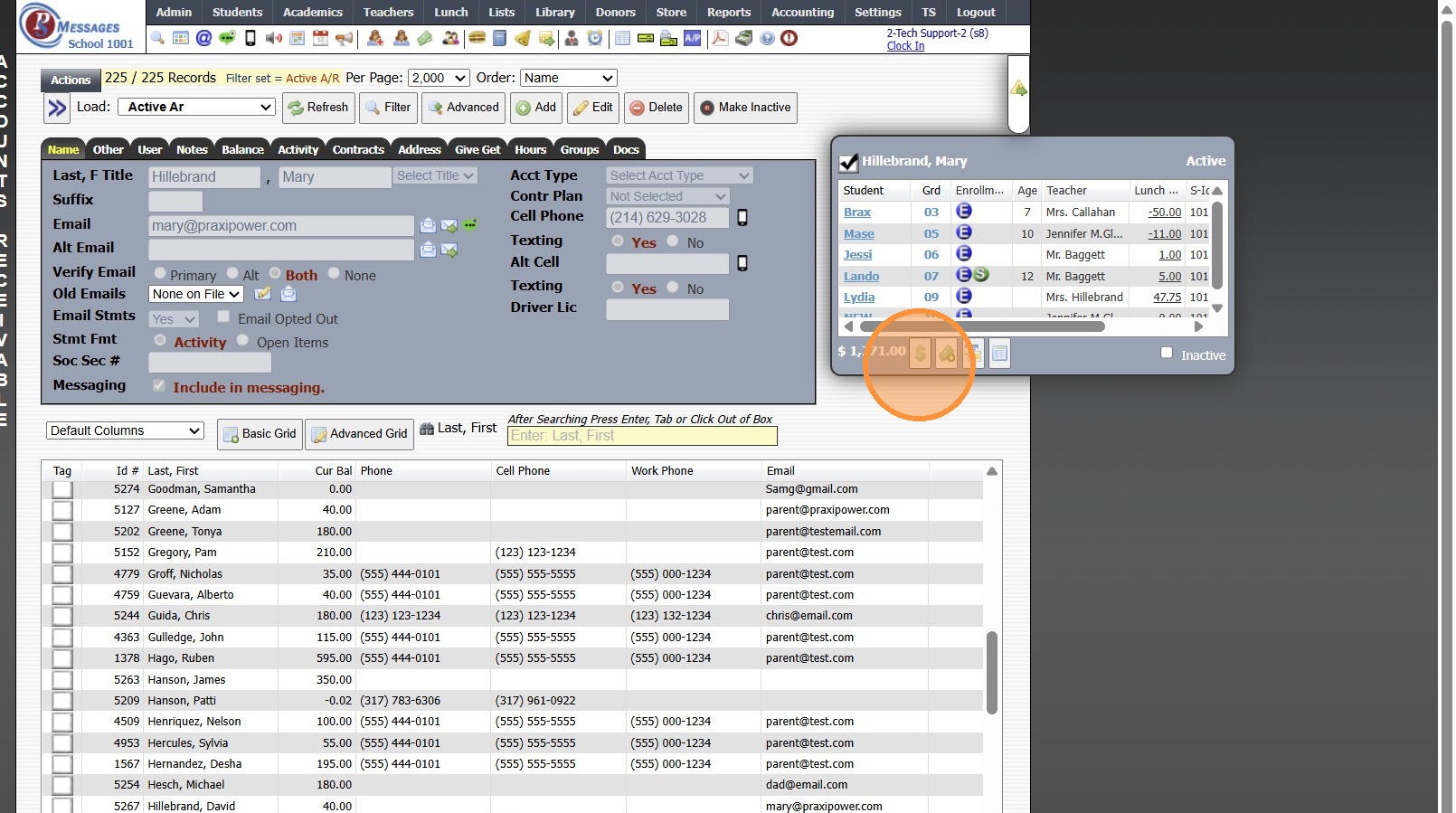Click the Refresh button

pos(318,108)
